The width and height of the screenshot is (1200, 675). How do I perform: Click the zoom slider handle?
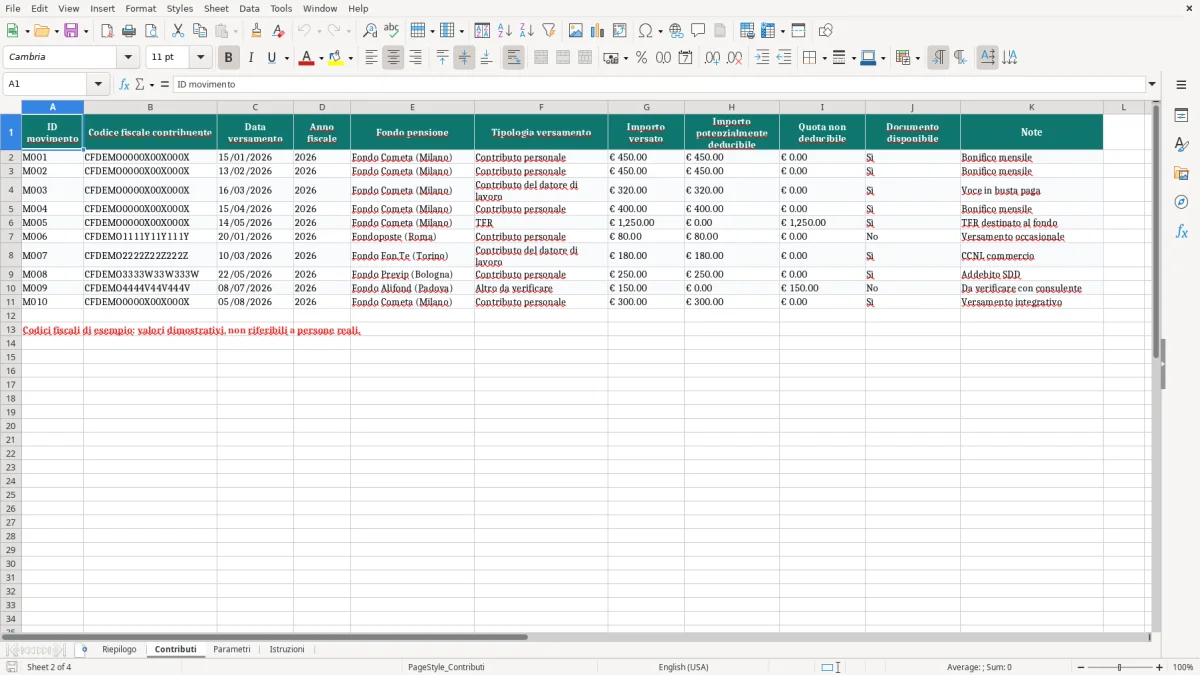coord(1120,667)
